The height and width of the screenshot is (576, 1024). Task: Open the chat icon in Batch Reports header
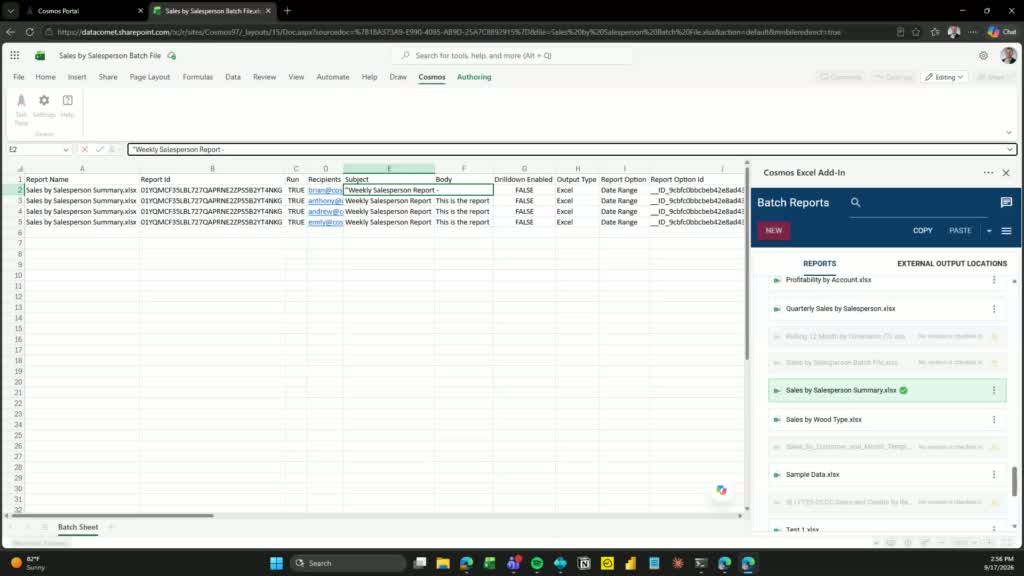(x=1006, y=202)
